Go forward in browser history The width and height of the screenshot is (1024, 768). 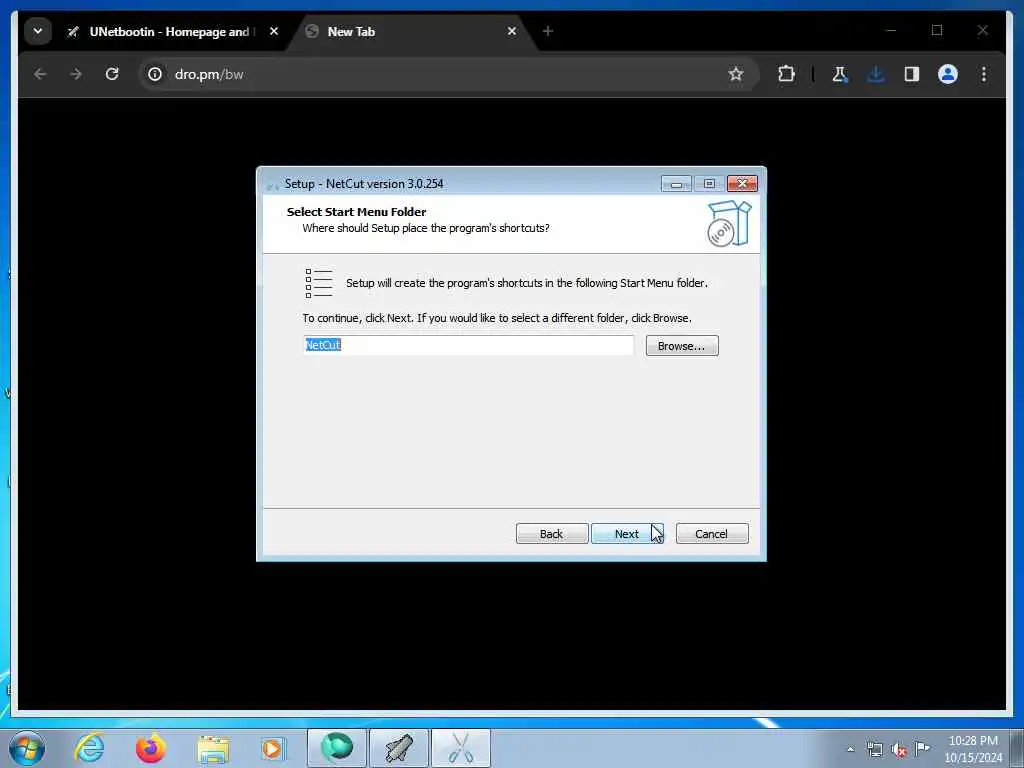pyautogui.click(x=76, y=74)
